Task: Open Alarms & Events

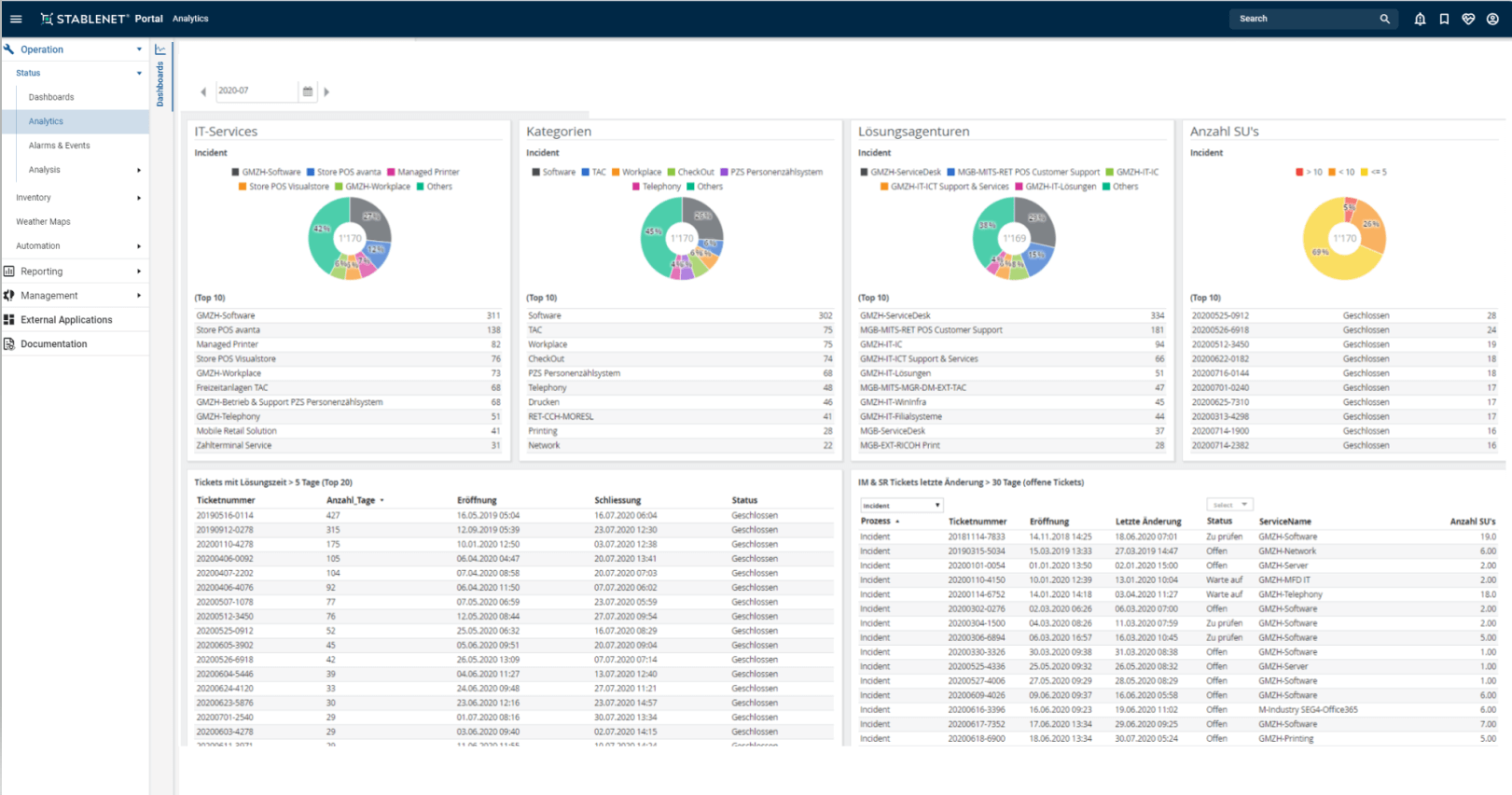Action: coord(59,146)
